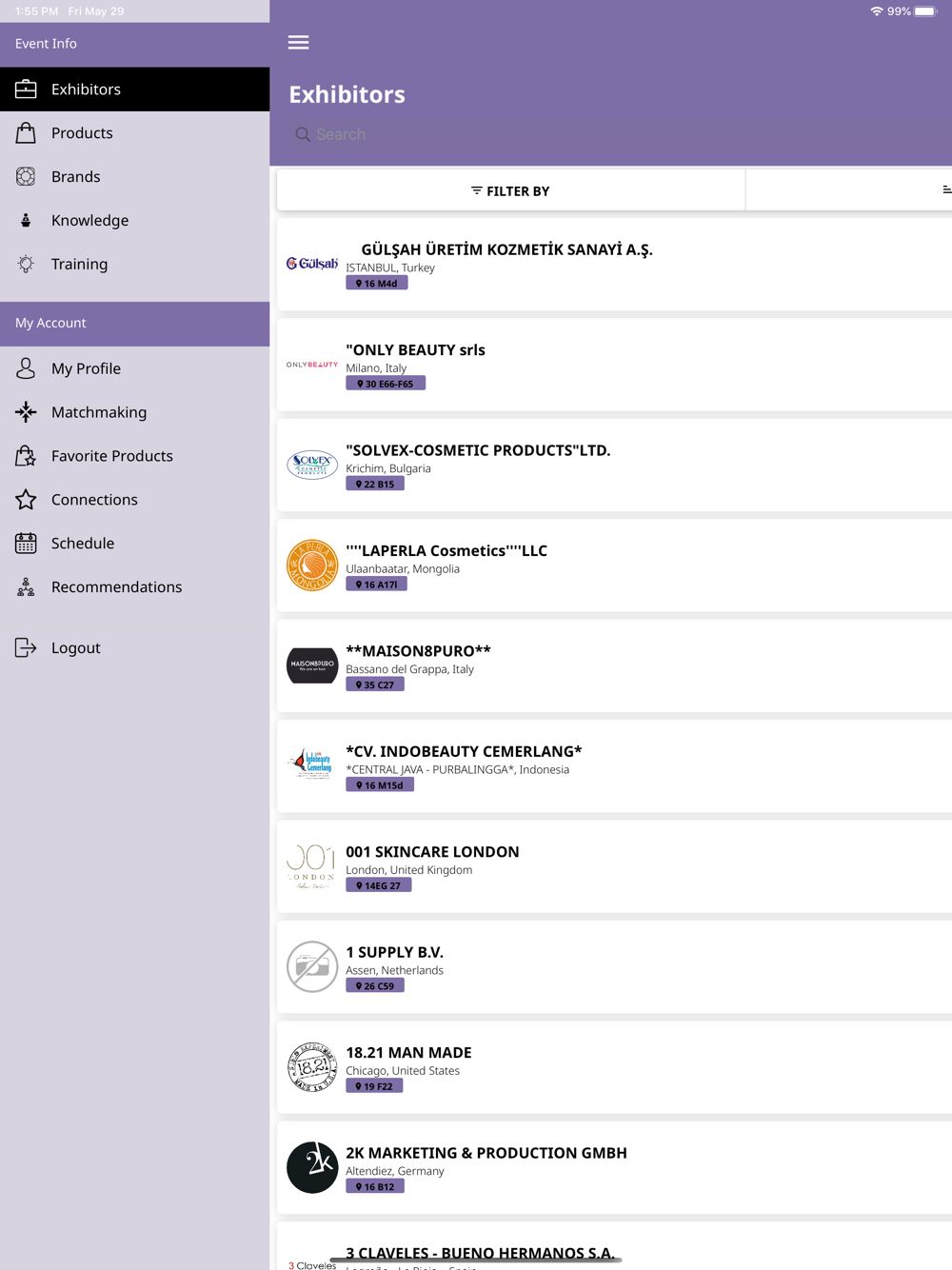Click the Knowledge icon in sidebar
952x1270 pixels.
(26, 220)
